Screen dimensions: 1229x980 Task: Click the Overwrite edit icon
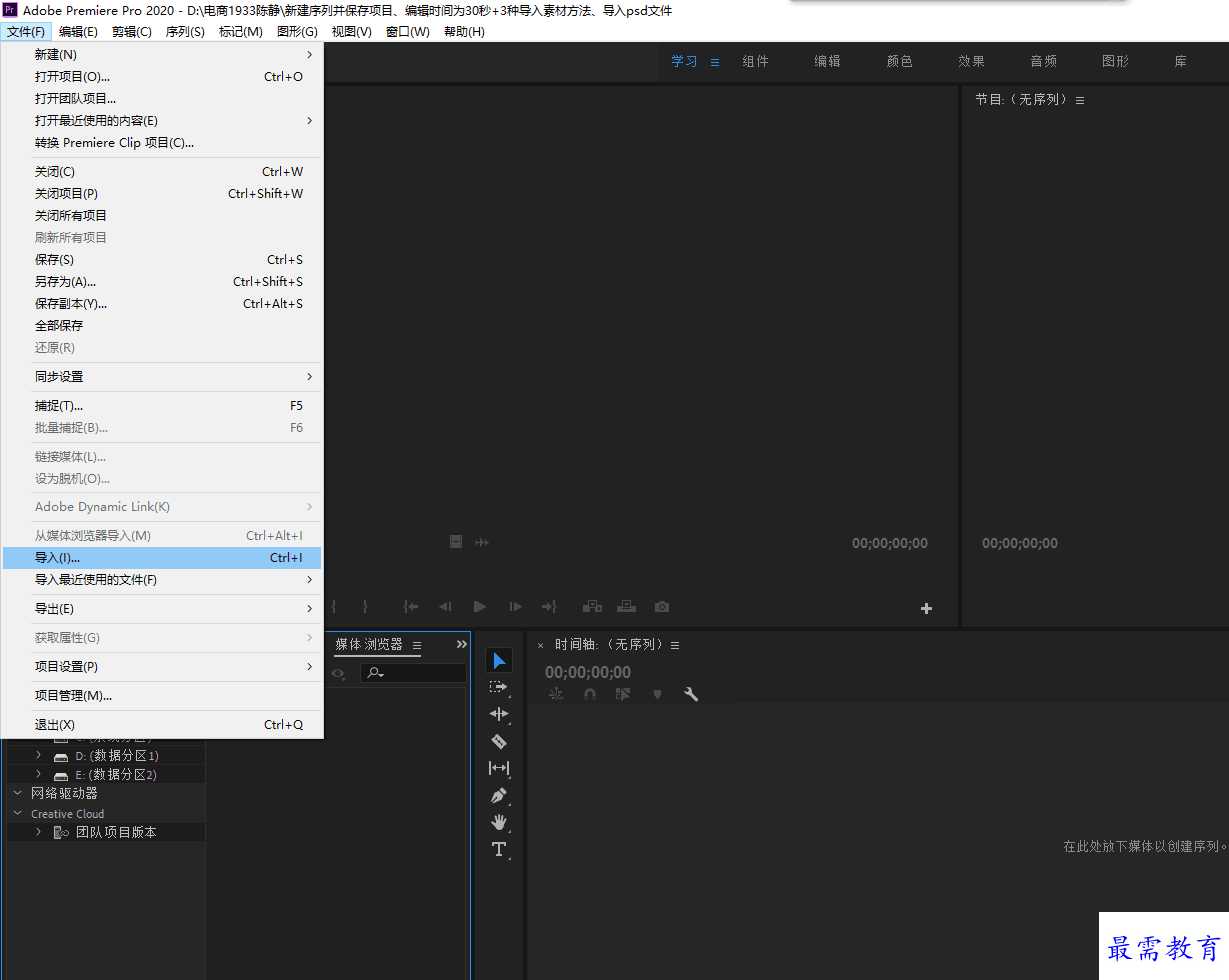(626, 606)
